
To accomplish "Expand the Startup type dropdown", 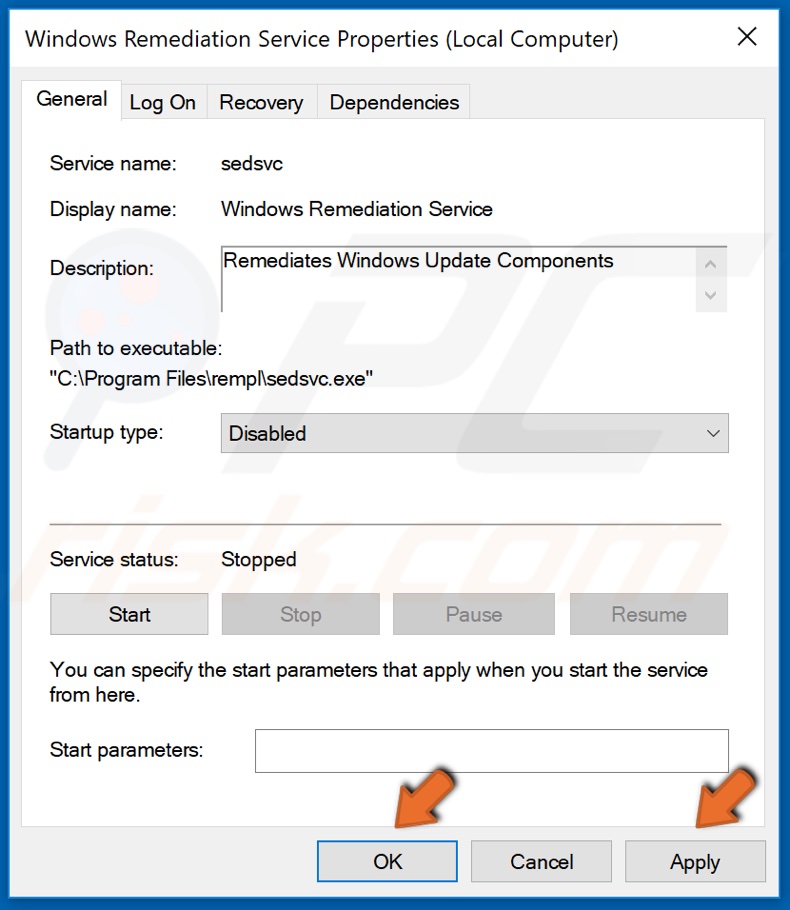I will [x=474, y=434].
